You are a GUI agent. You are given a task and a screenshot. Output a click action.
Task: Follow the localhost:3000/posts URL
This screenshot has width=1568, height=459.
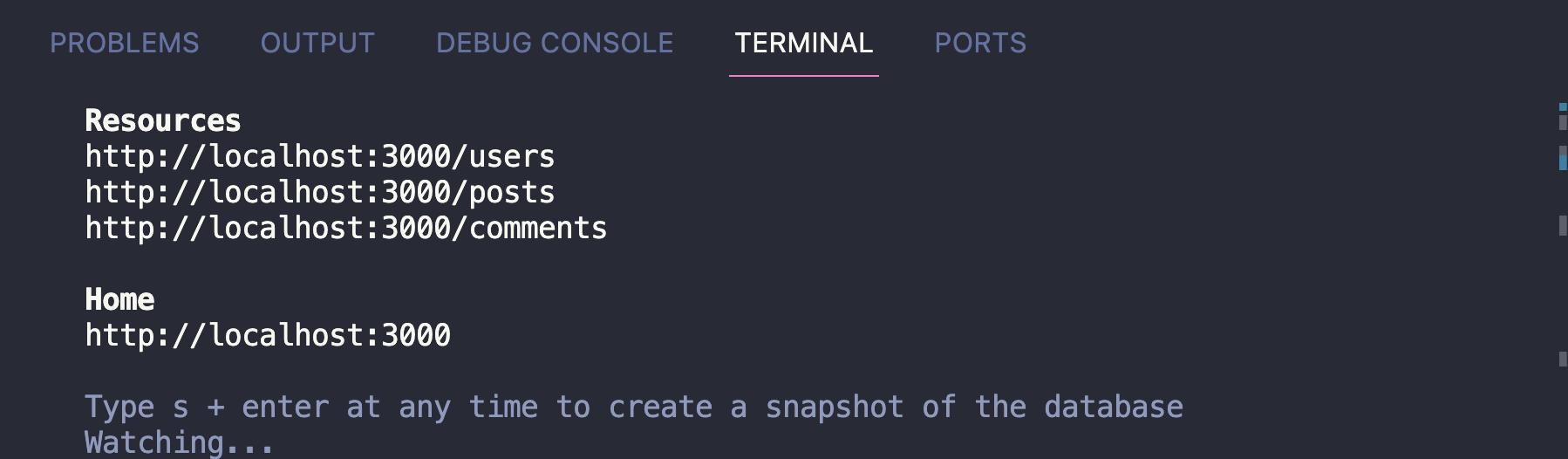319,193
